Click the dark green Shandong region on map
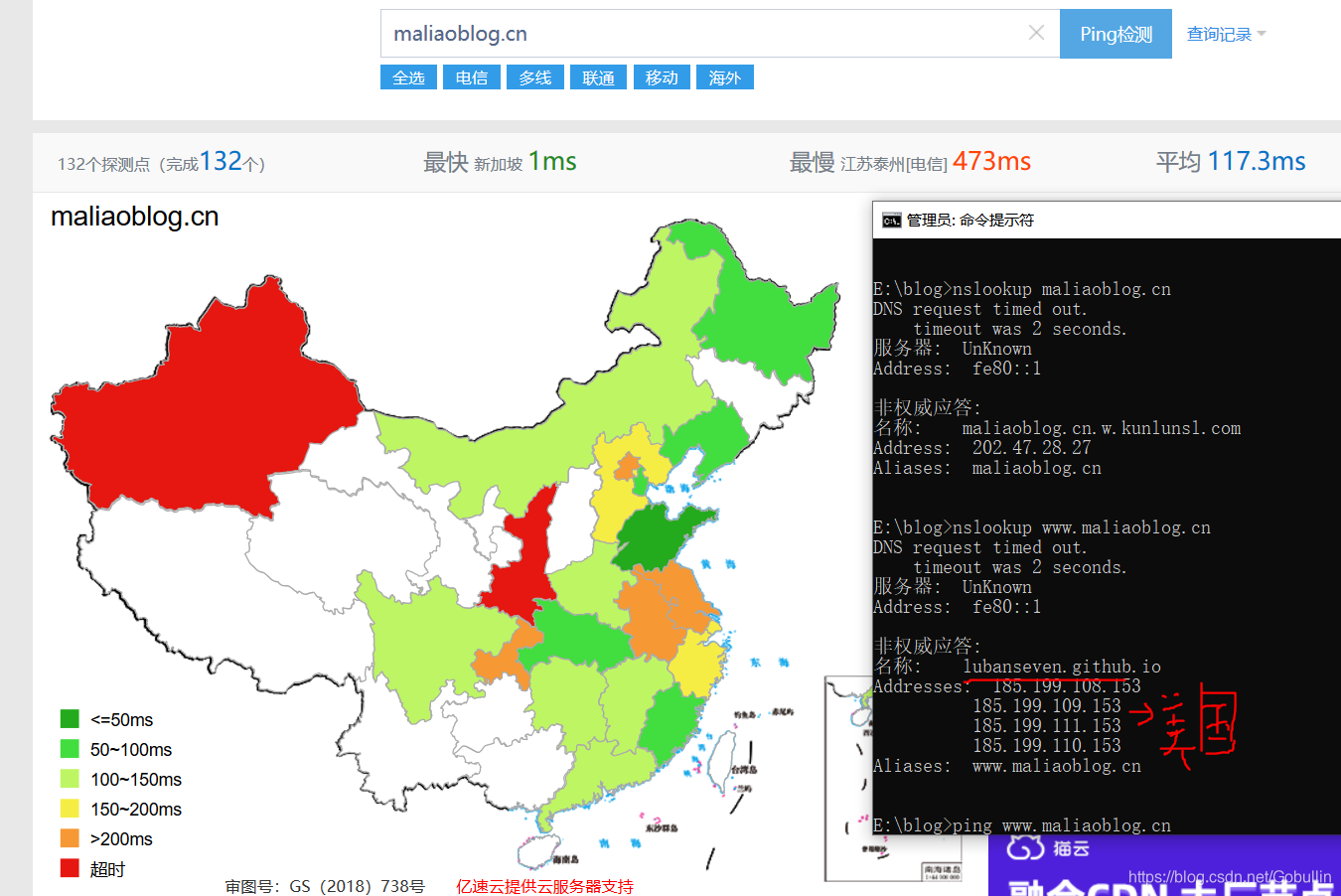This screenshot has width=1341, height=896. point(658,536)
